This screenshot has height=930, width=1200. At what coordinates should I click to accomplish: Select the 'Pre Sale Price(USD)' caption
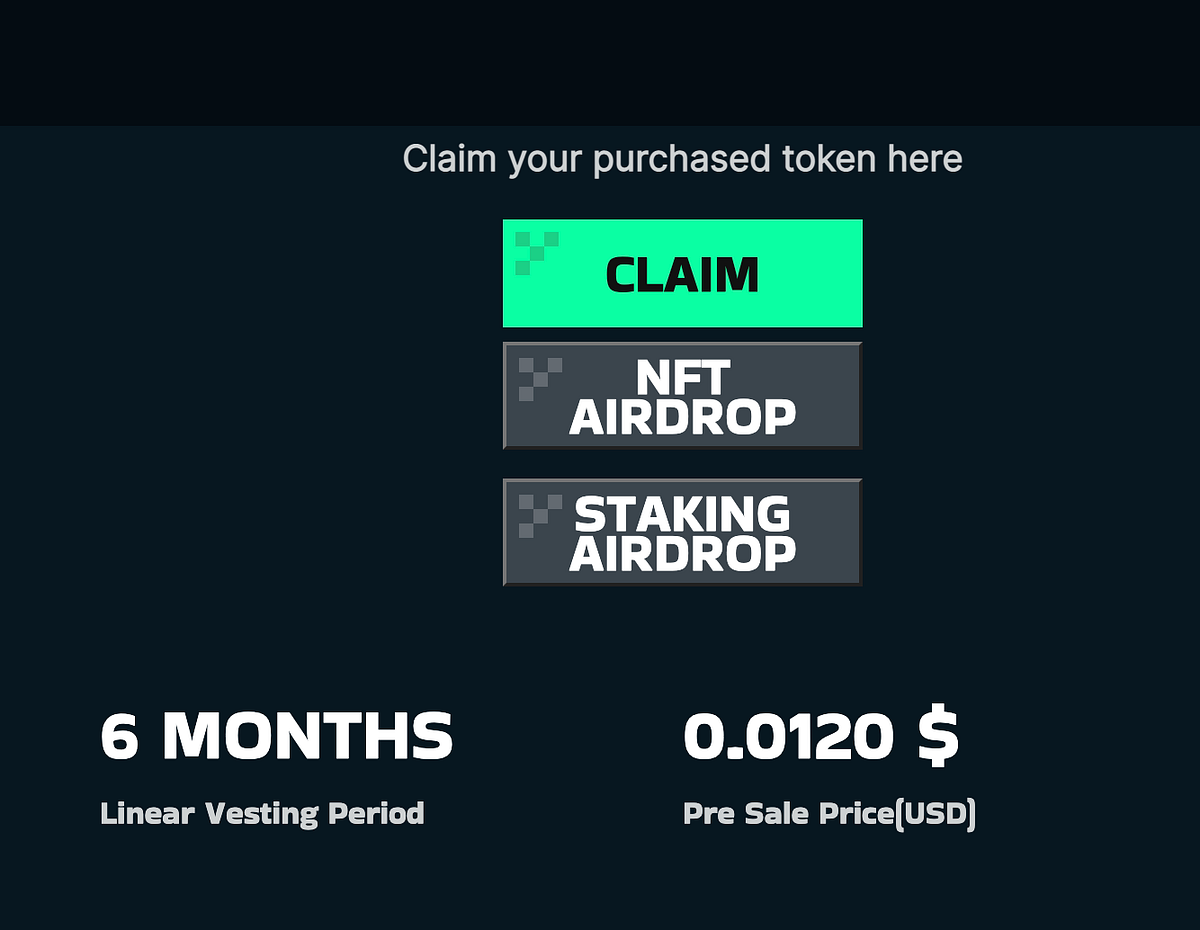pos(831,813)
